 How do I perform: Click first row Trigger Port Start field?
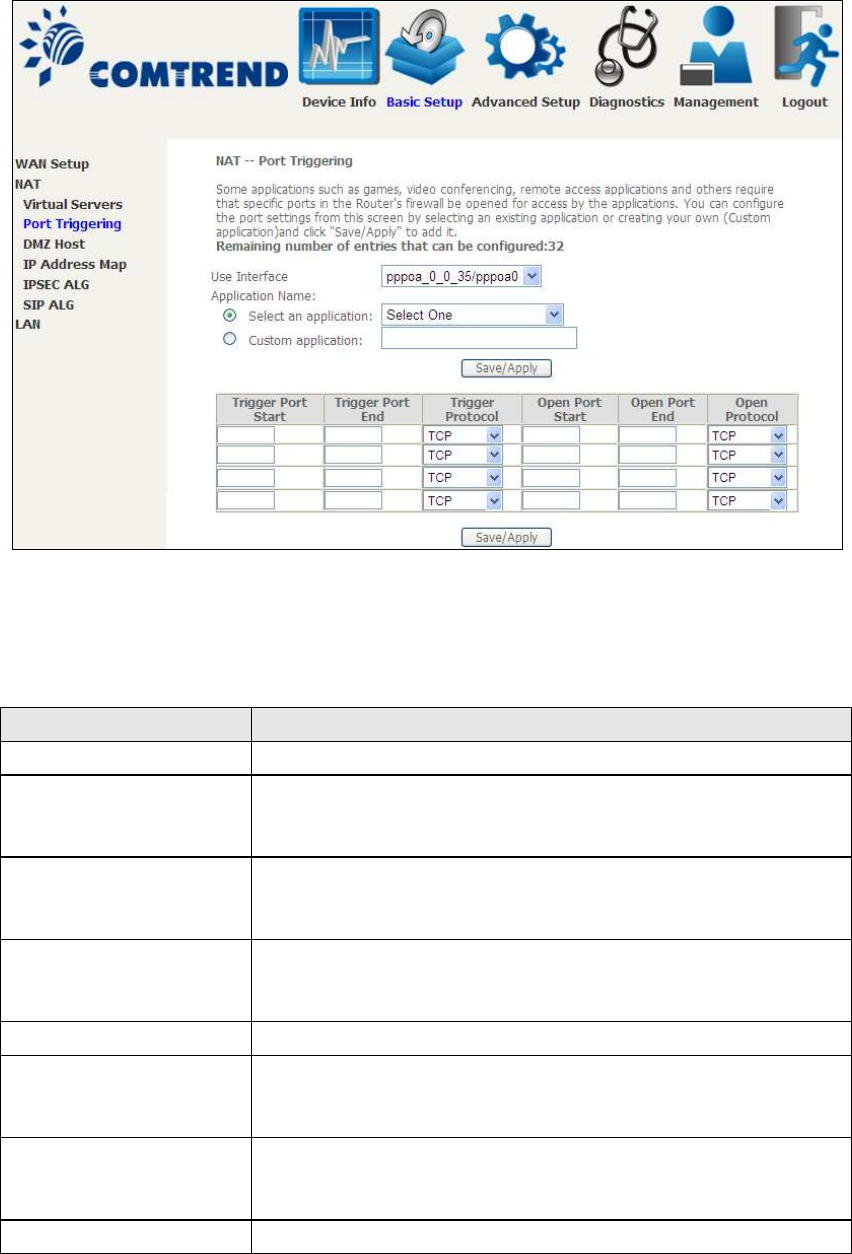pos(246,435)
